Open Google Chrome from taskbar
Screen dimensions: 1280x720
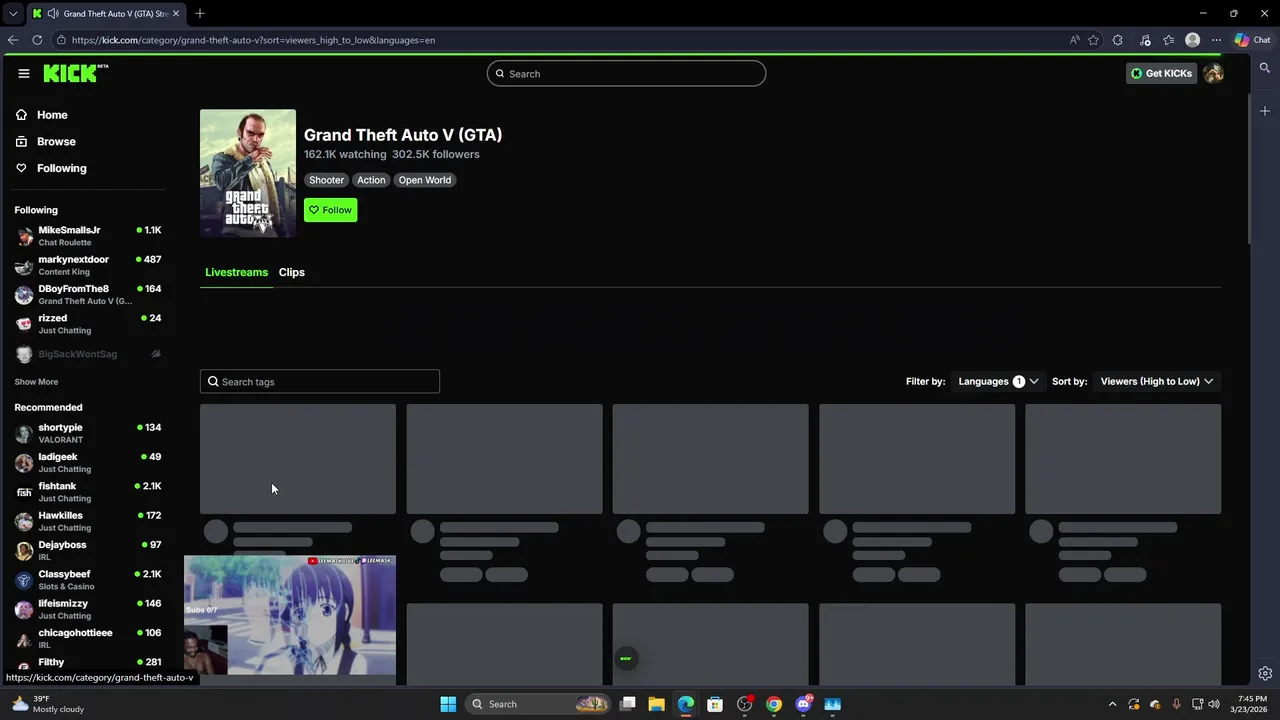tap(774, 704)
